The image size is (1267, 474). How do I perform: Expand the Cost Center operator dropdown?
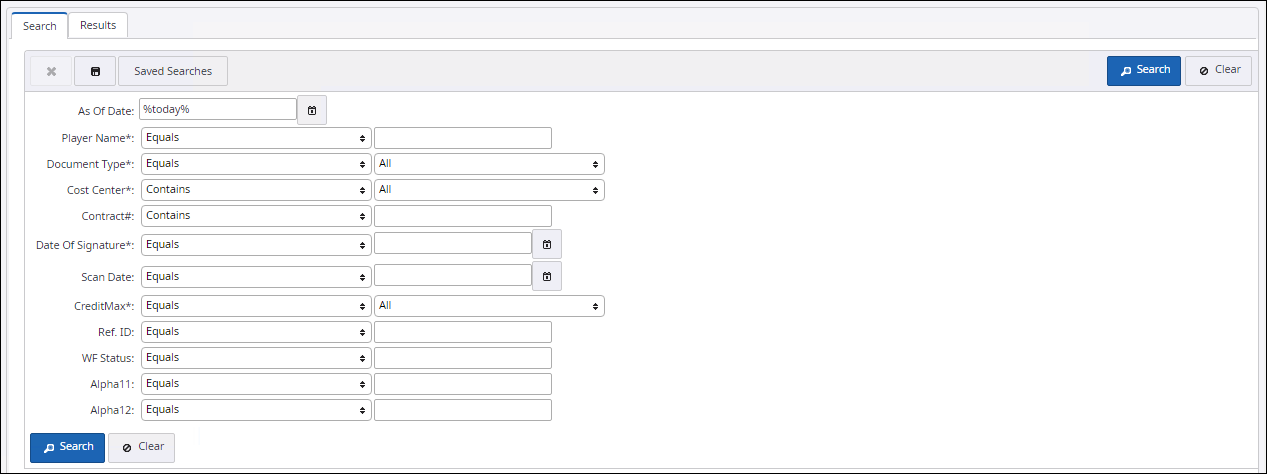256,190
